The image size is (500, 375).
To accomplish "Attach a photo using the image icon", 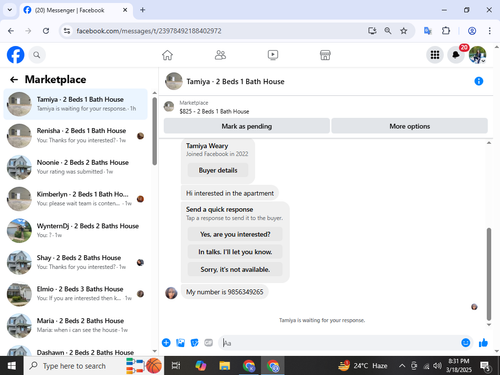I will (180, 343).
